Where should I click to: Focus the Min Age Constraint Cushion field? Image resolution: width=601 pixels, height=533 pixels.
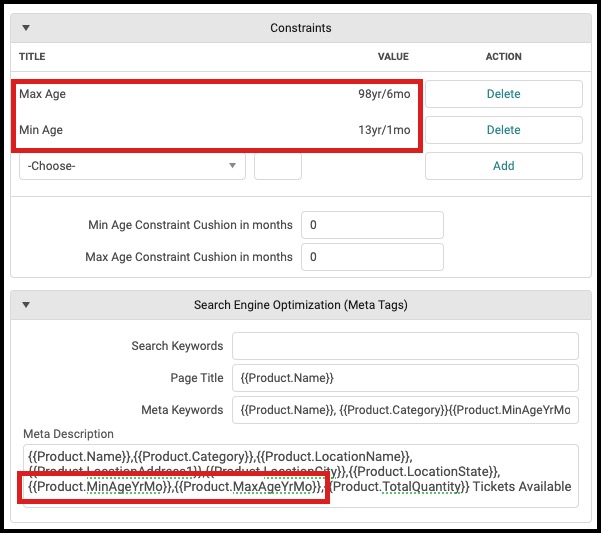[372, 225]
